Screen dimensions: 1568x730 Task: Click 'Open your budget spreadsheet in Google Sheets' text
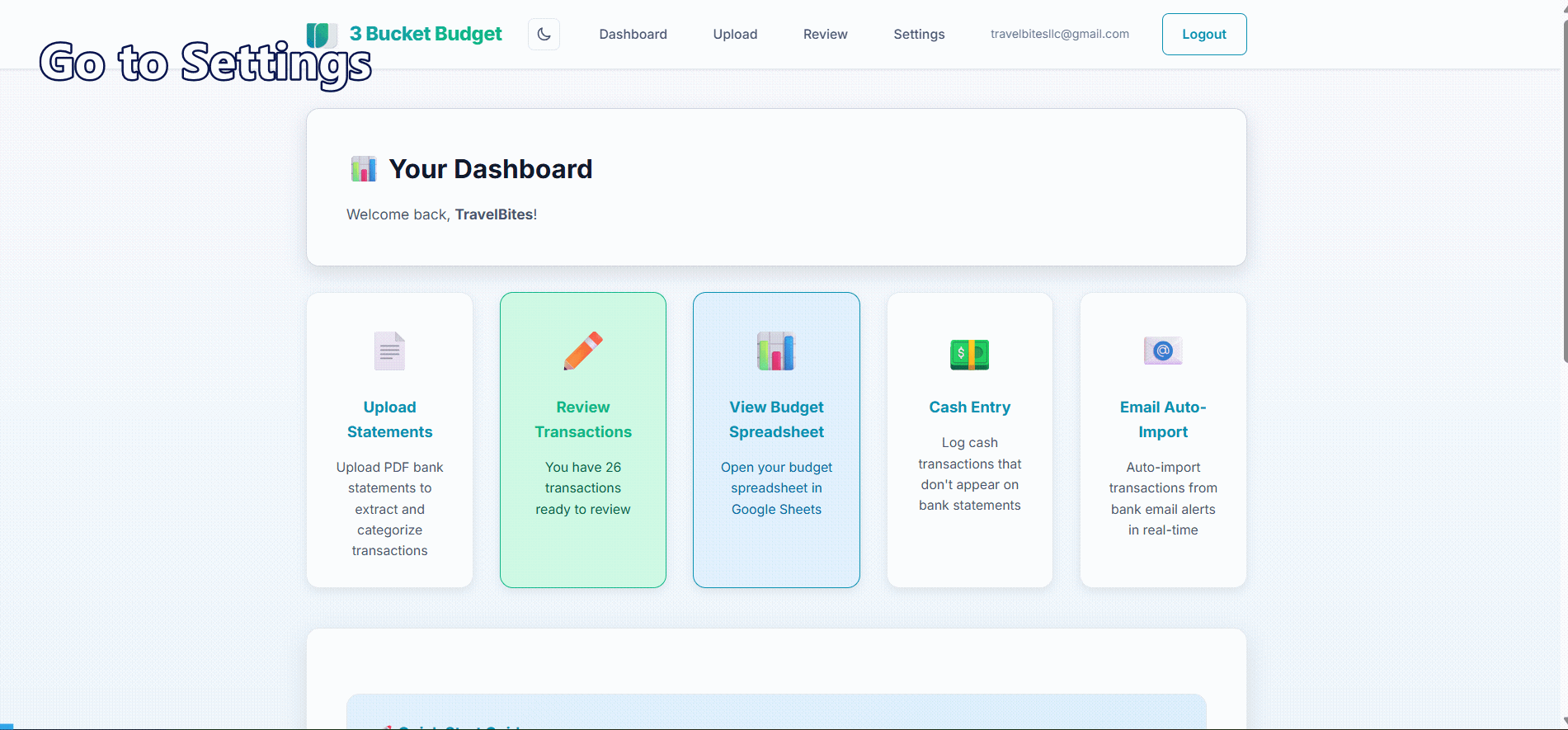(x=776, y=488)
